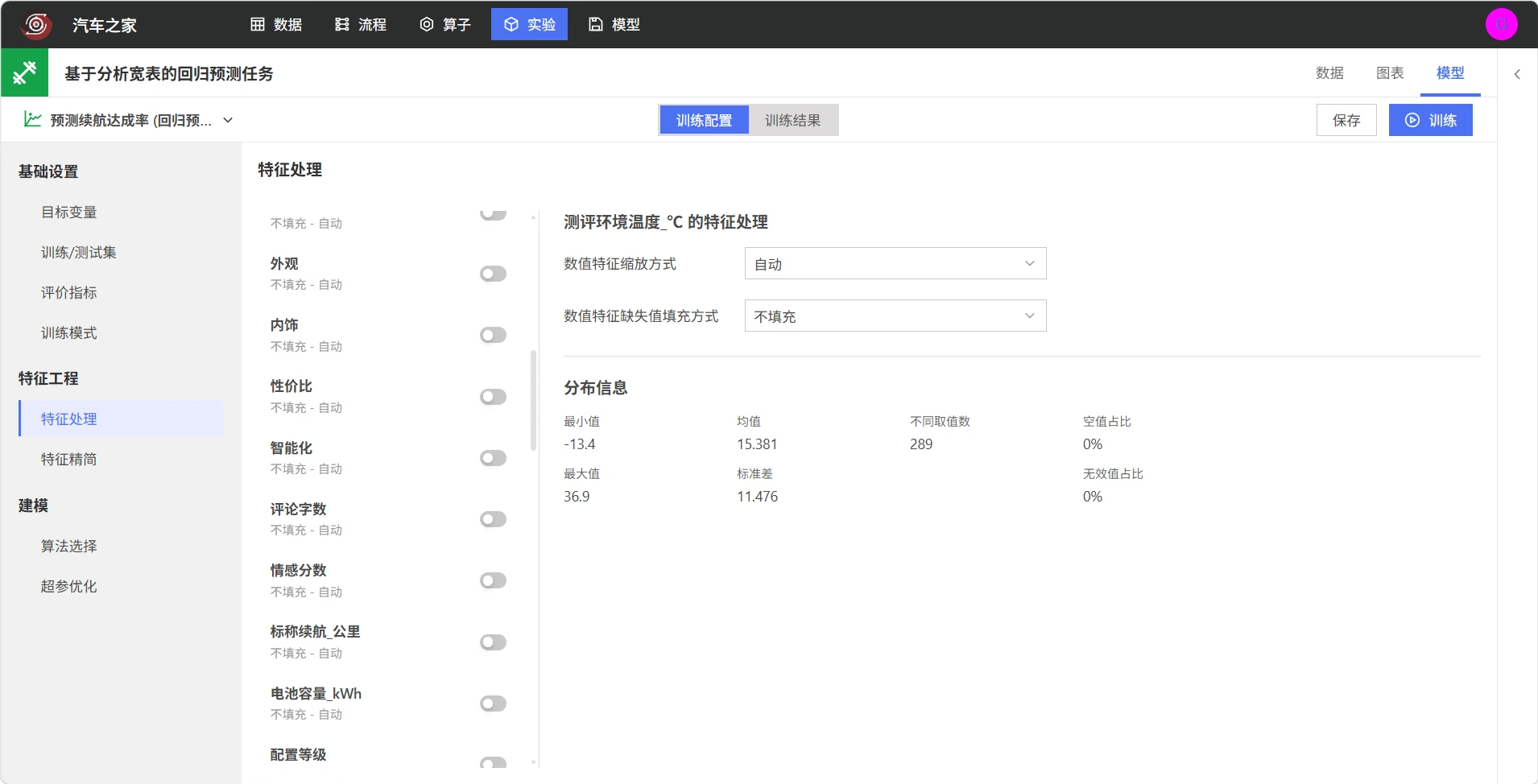1538x784 pixels.
Task: Click the 保存 button
Action: pyautogui.click(x=1346, y=120)
